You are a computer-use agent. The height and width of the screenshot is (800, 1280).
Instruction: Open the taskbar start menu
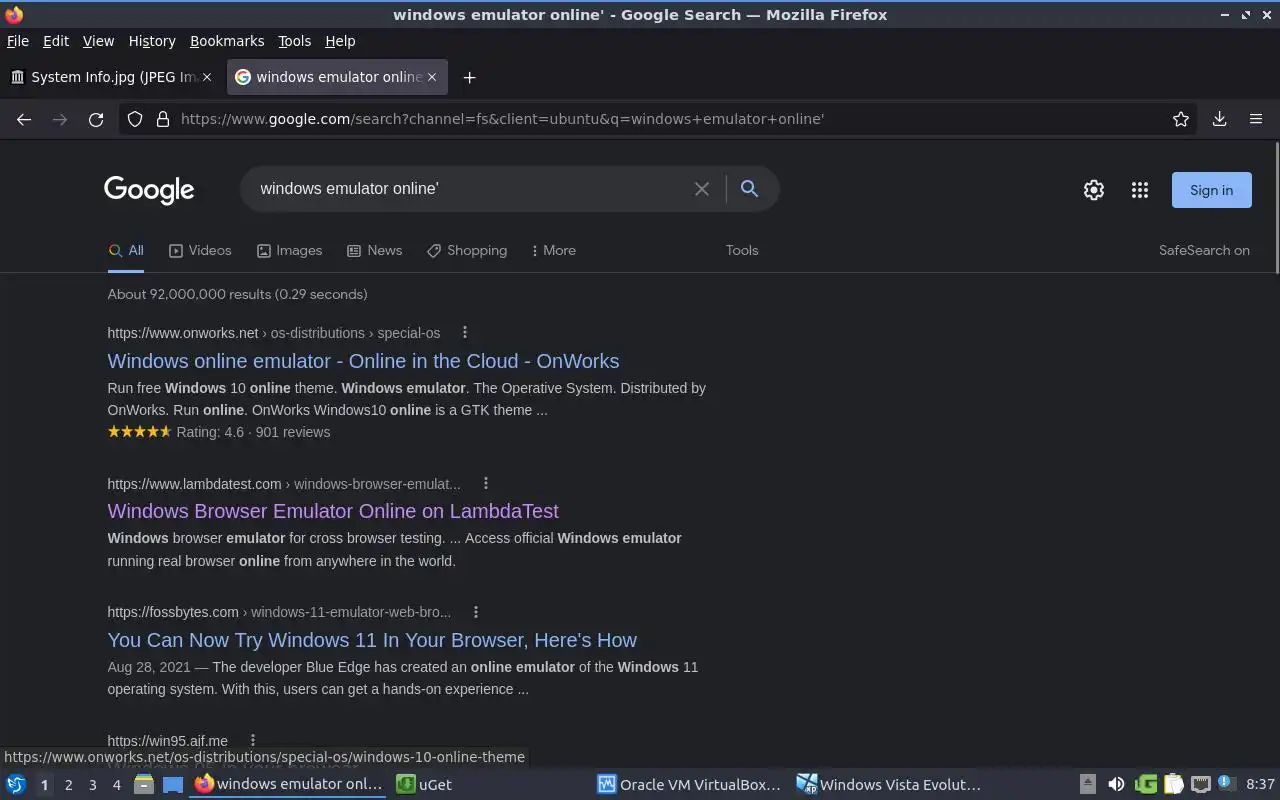pyautogui.click(x=16, y=785)
